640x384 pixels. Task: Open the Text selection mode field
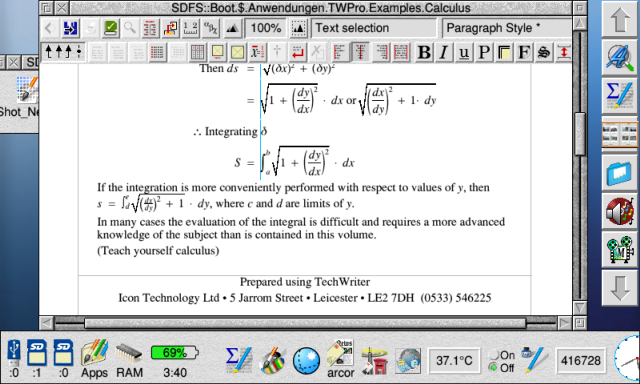pyautogui.click(x=374, y=28)
